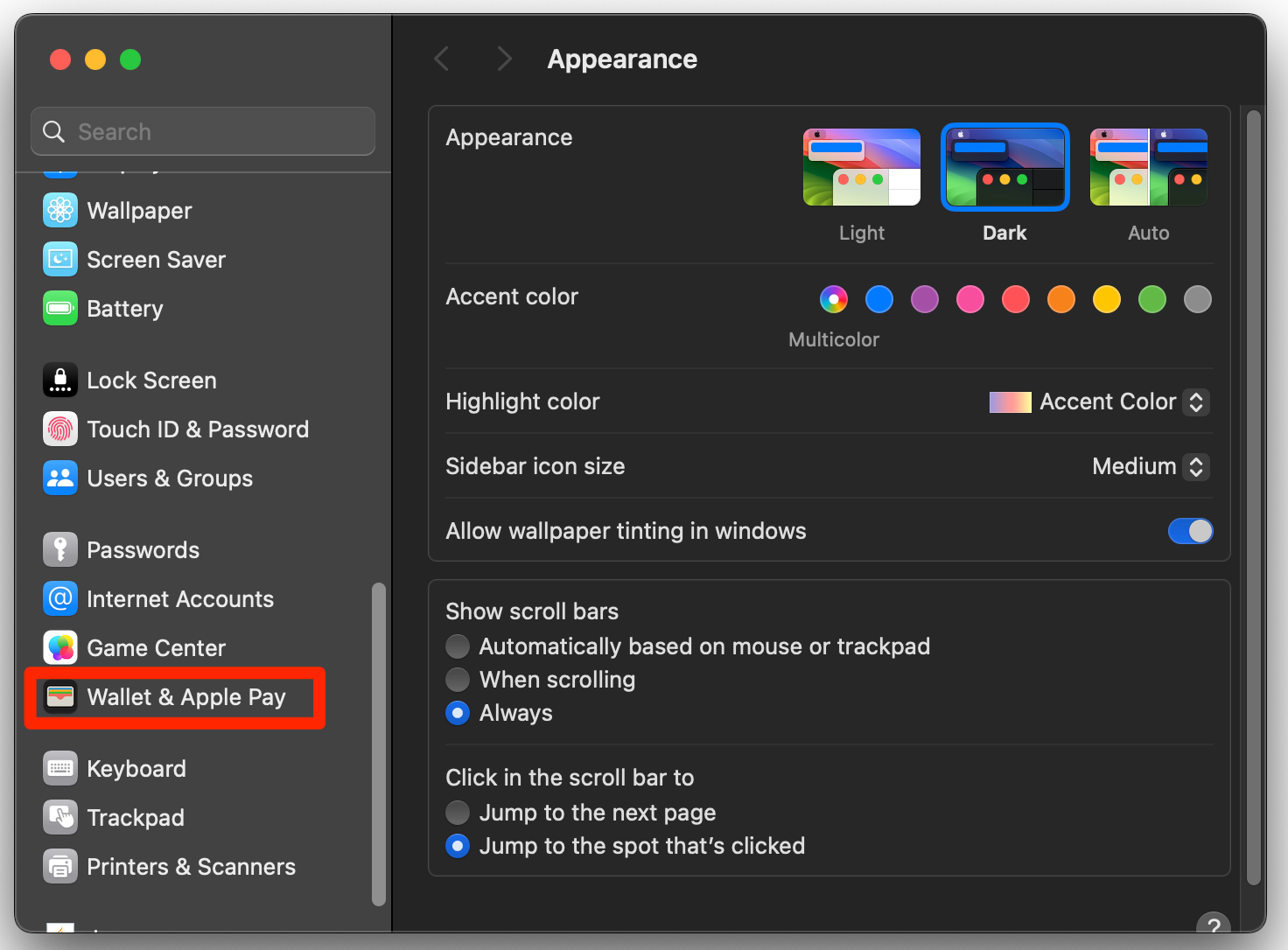
Task: Open Lock Screen settings
Action: [x=151, y=380]
